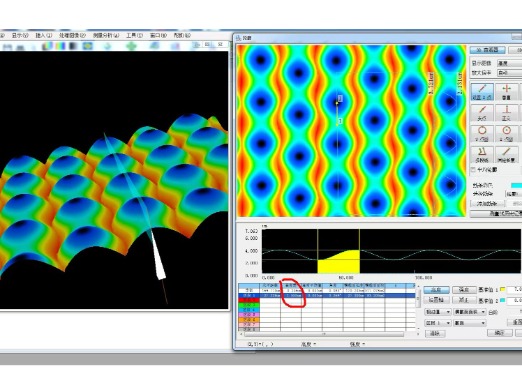
Task: Select the polyline measurement tool
Action: [x=482, y=155]
